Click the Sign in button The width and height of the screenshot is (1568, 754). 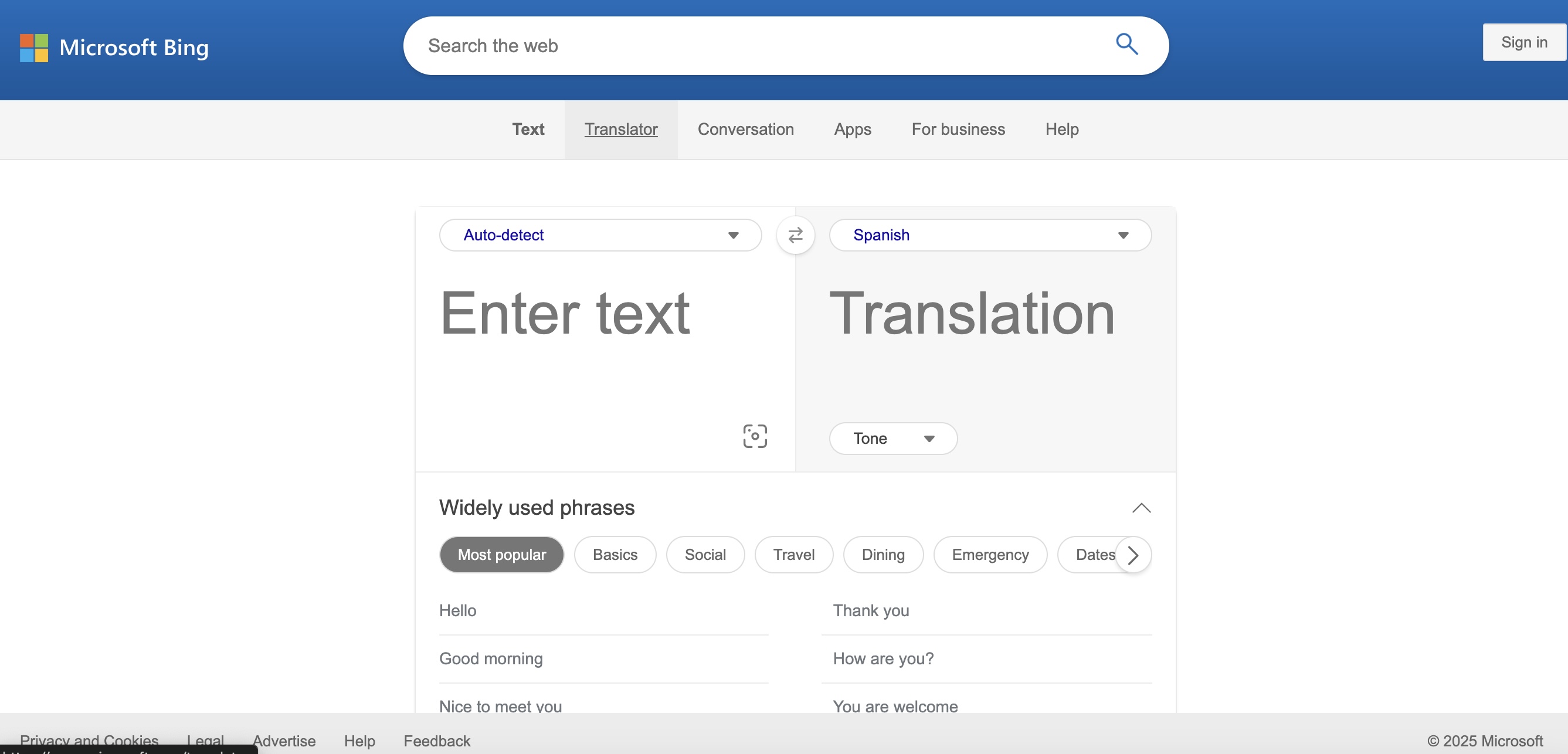1523,42
